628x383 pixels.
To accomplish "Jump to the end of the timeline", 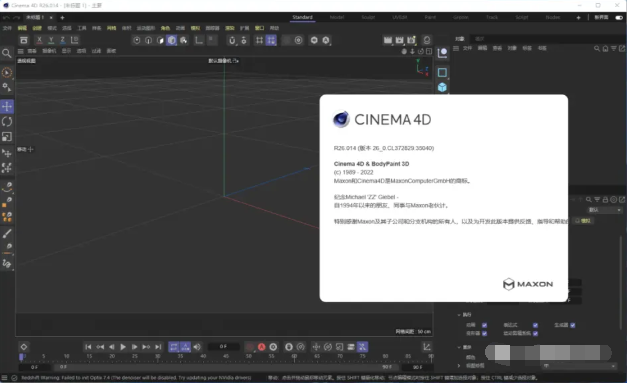I will pos(158,347).
